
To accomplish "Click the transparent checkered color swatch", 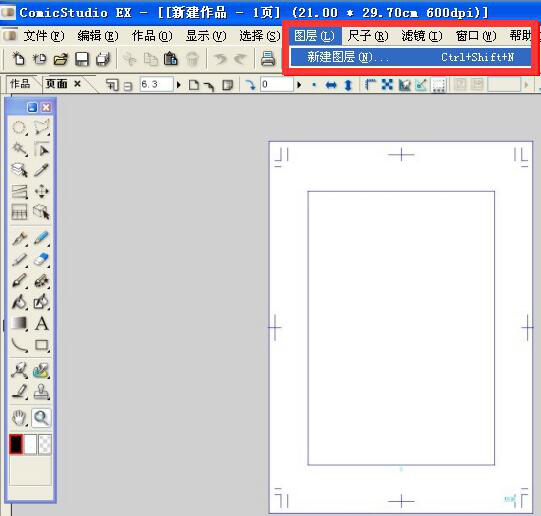I will click(45, 444).
